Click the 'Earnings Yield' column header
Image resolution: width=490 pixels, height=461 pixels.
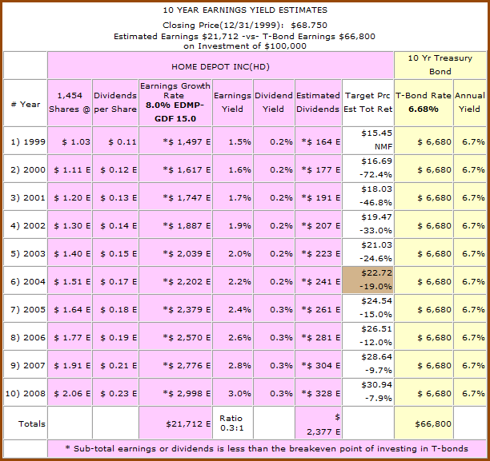click(232, 102)
